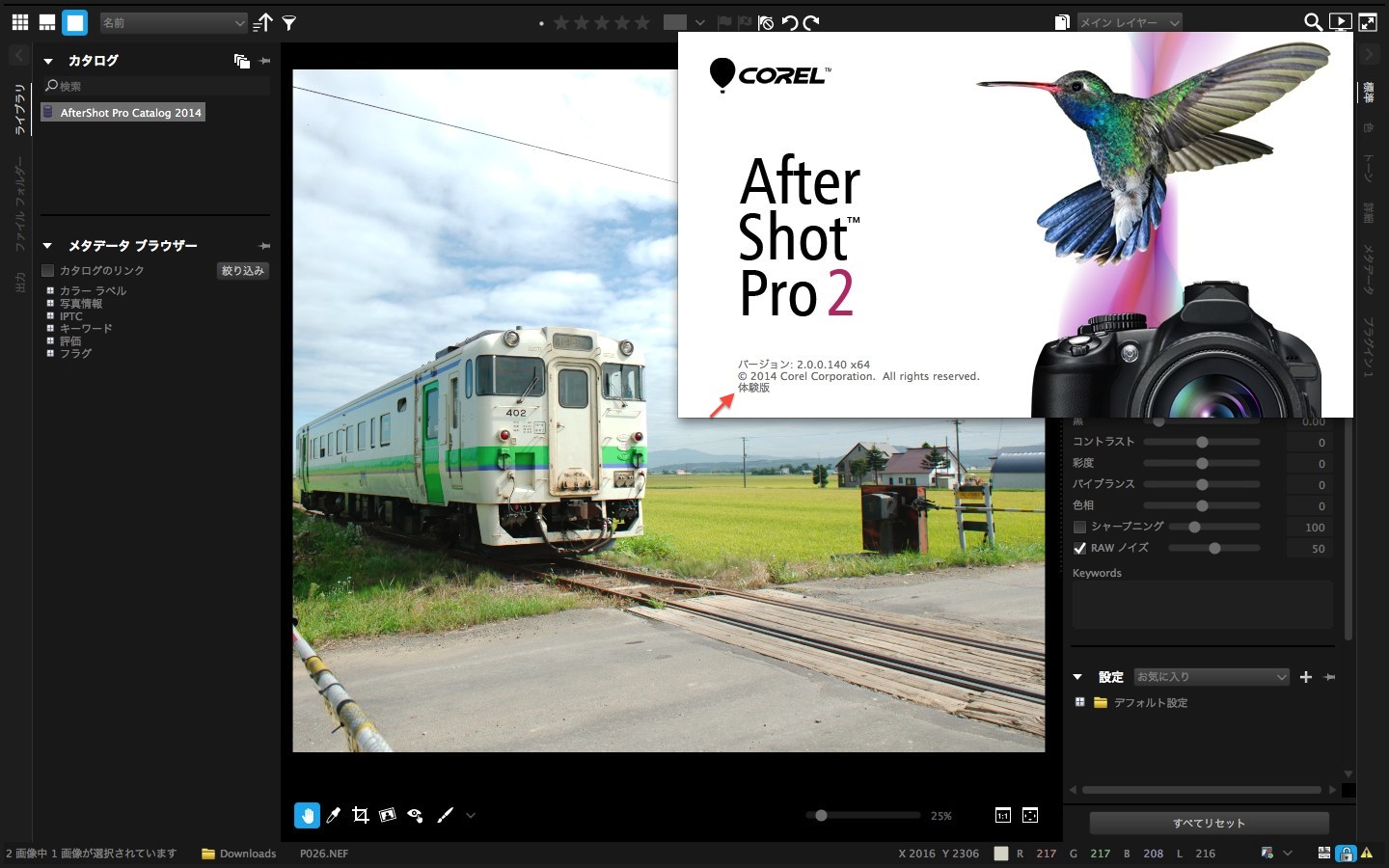Adjust the zoom slider at 25%

tap(821, 815)
